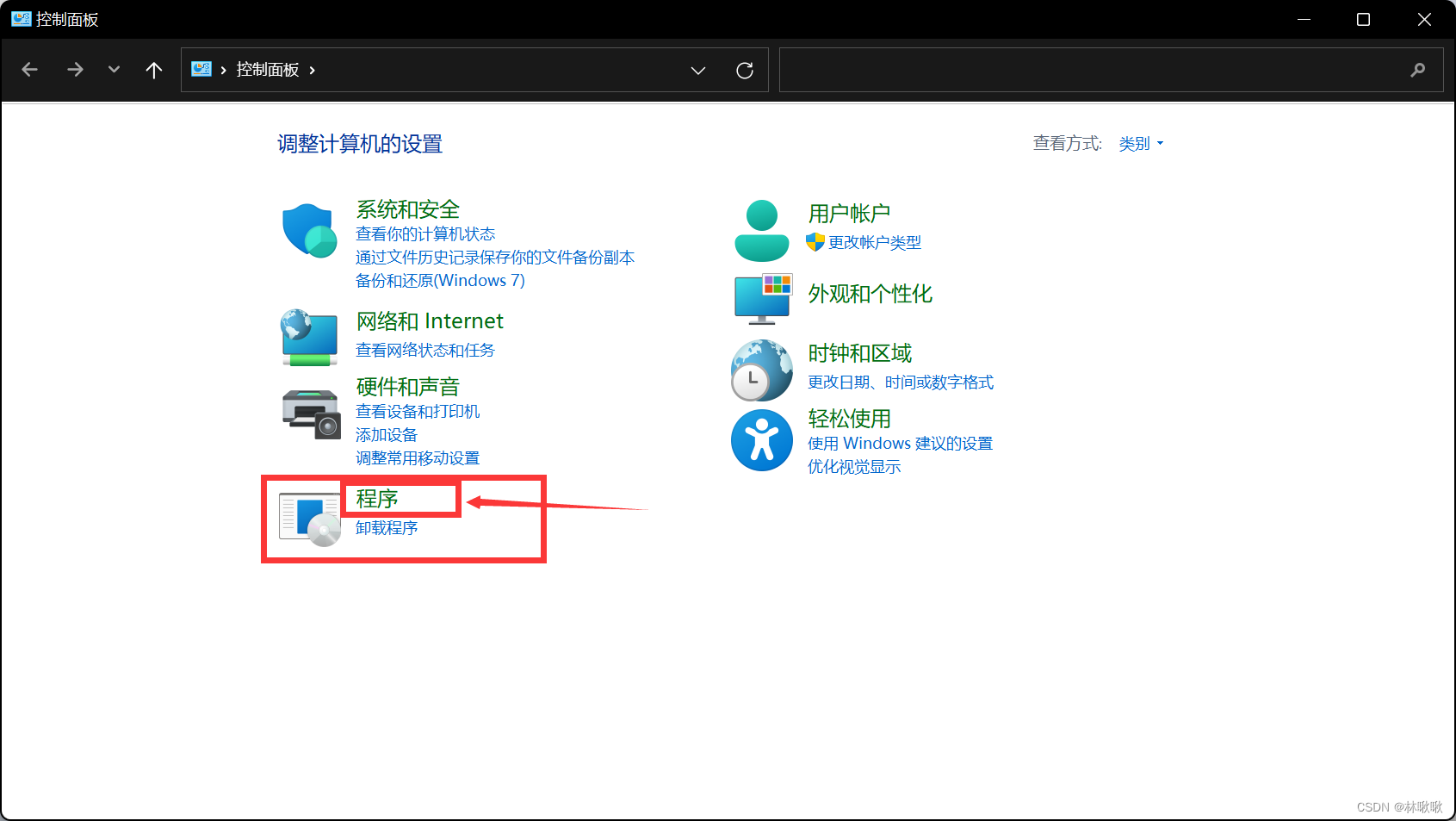Viewport: 1456px width, 821px height.
Task: Open 查看设备和打印机 link
Action: click(418, 412)
